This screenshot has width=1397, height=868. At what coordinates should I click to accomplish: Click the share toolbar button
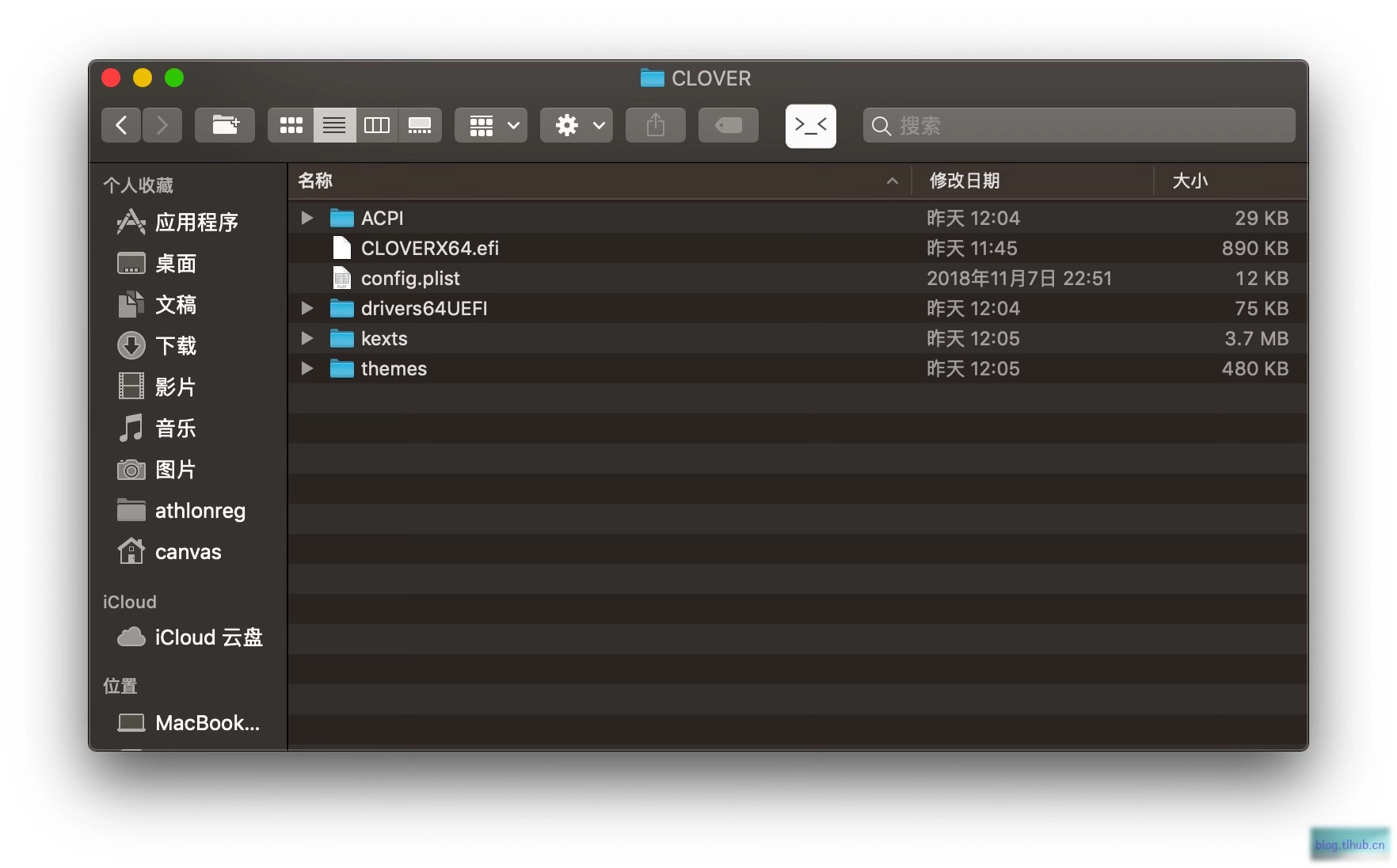656,125
